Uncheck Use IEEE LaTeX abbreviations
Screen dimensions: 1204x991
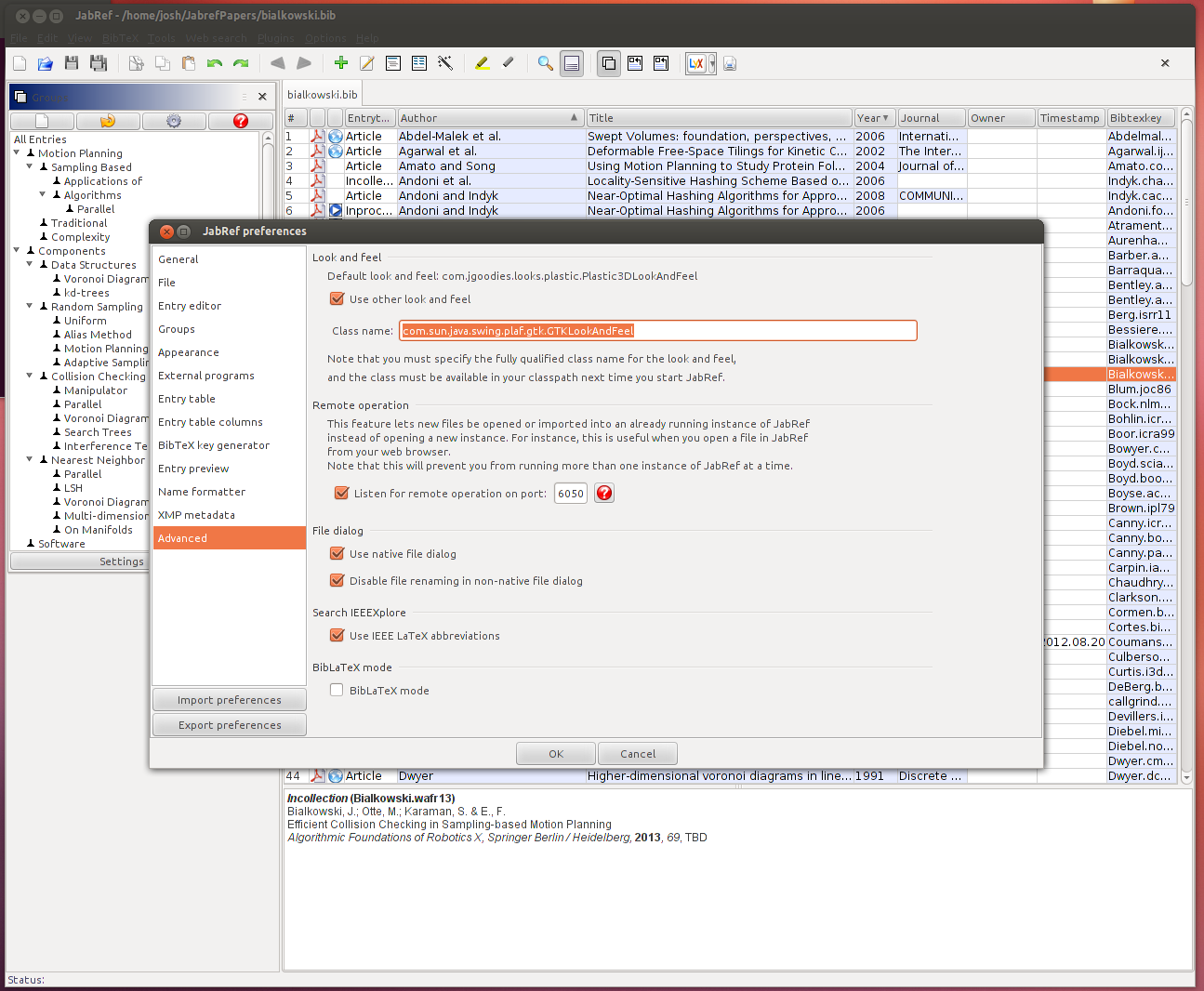337,635
